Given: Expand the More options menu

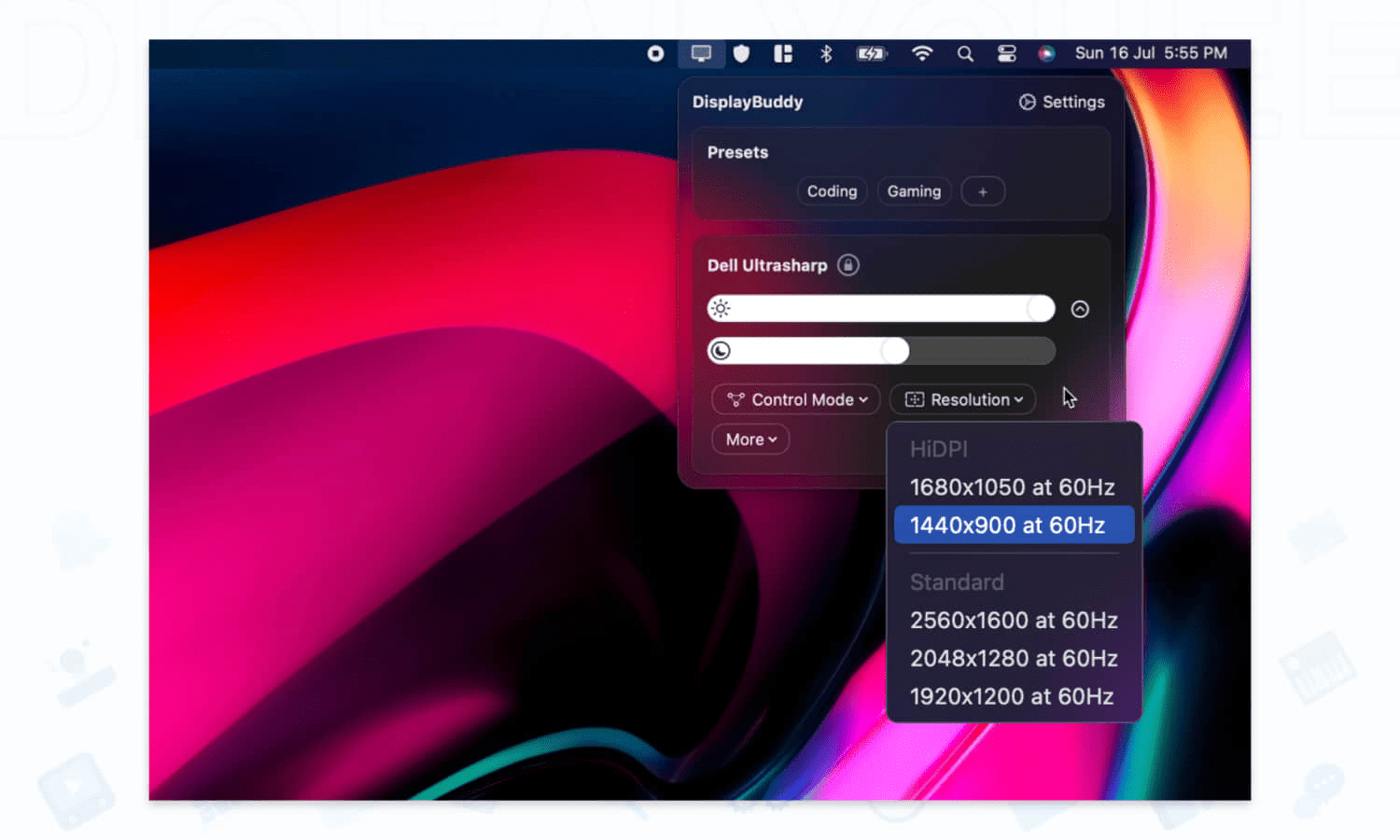Looking at the screenshot, I should 749,439.
